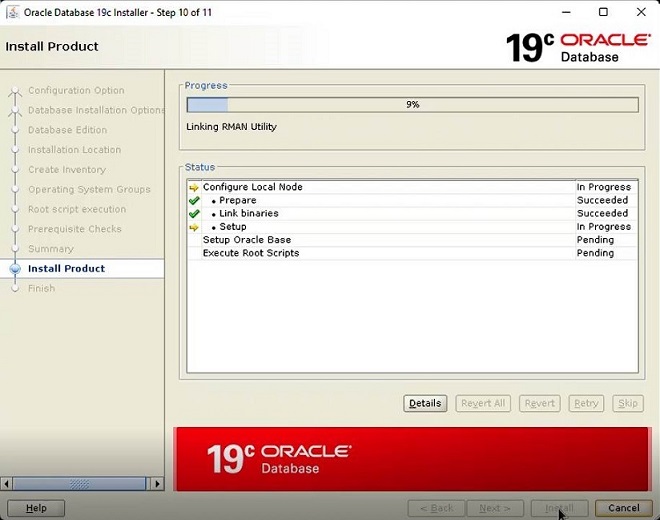Select the Execute Root Scripts row
Image resolution: width=660 pixels, height=520 pixels.
click(412, 253)
